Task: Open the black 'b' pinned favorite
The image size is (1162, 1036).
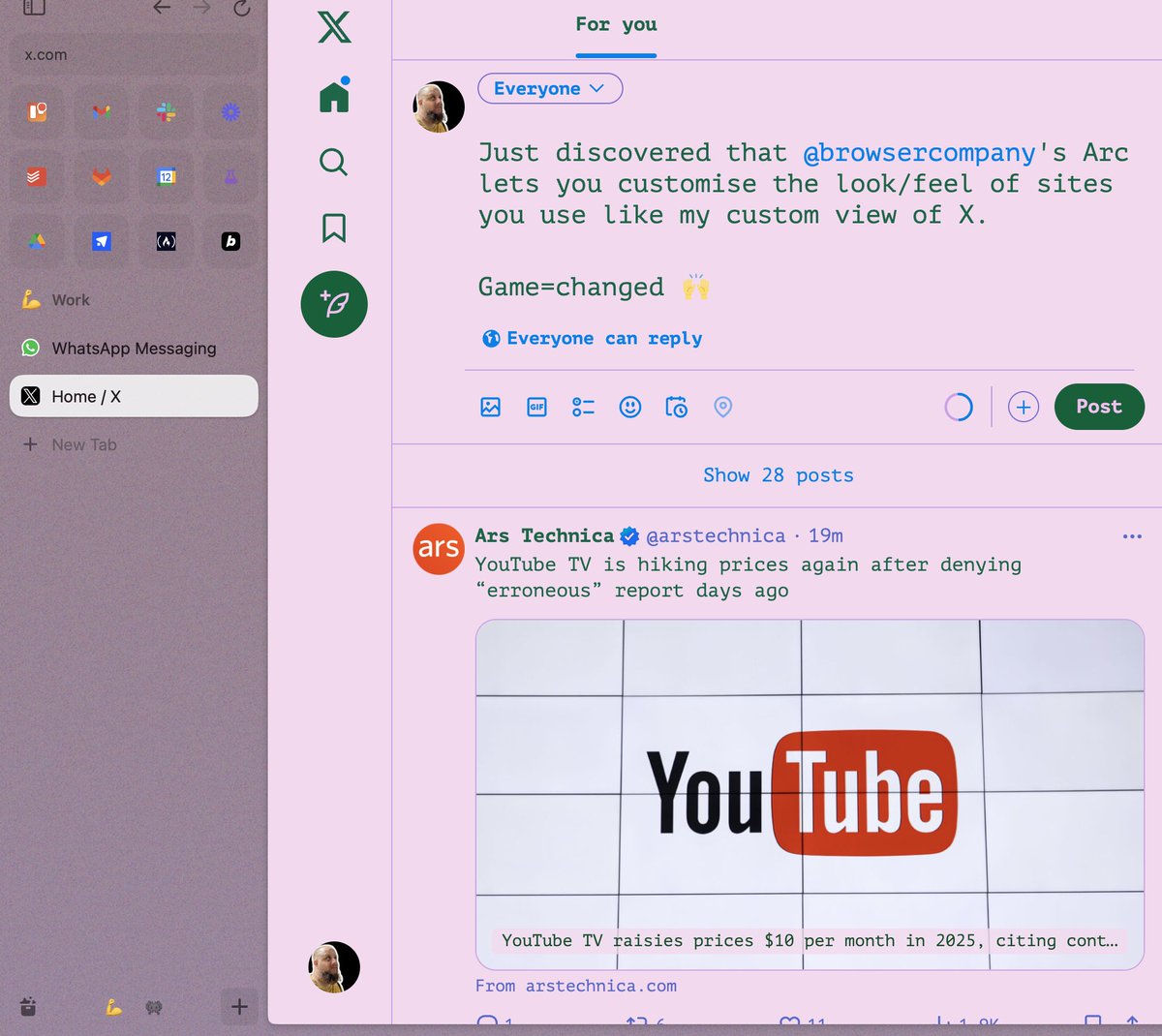Action: (230, 241)
